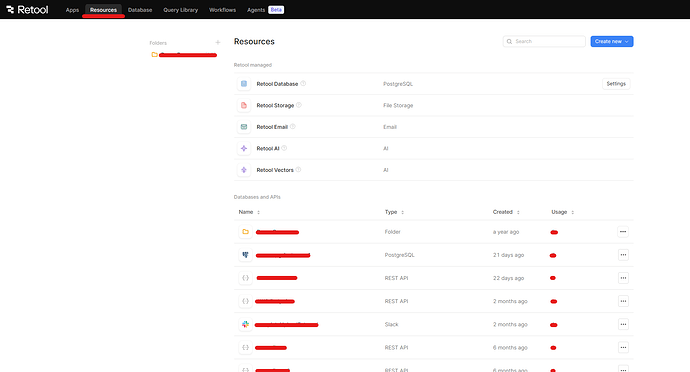690x372 pixels.
Task: Select the folder in Folders sidebar
Action: [x=184, y=55]
